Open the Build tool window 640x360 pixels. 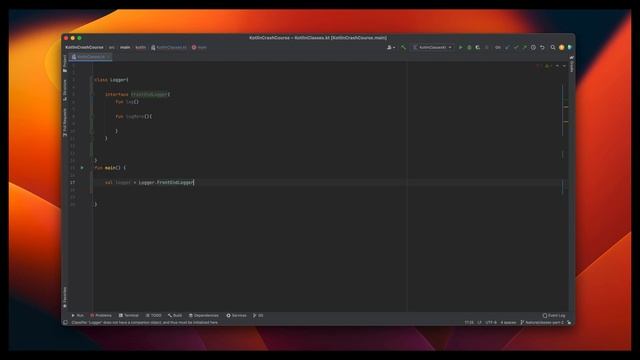tap(175, 316)
